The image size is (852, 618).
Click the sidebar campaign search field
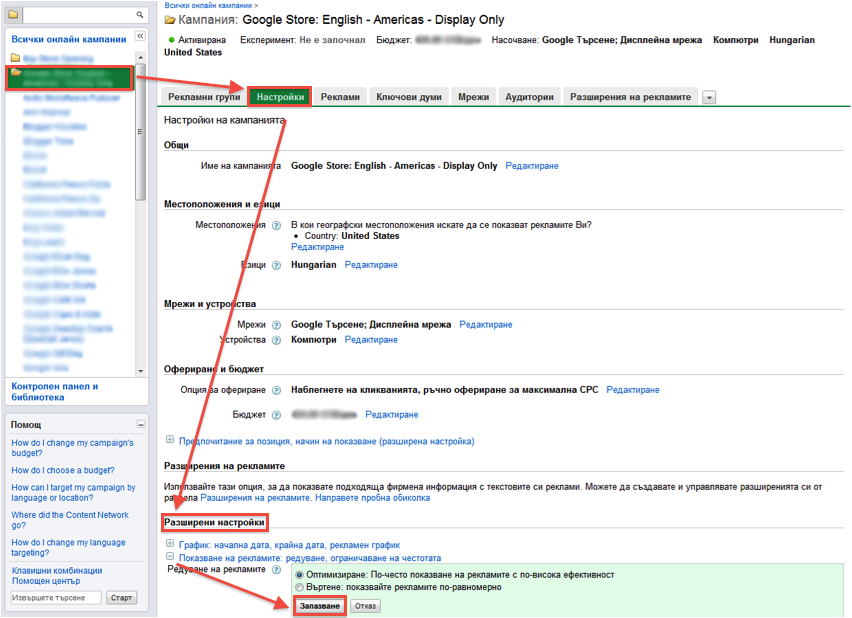[78, 15]
